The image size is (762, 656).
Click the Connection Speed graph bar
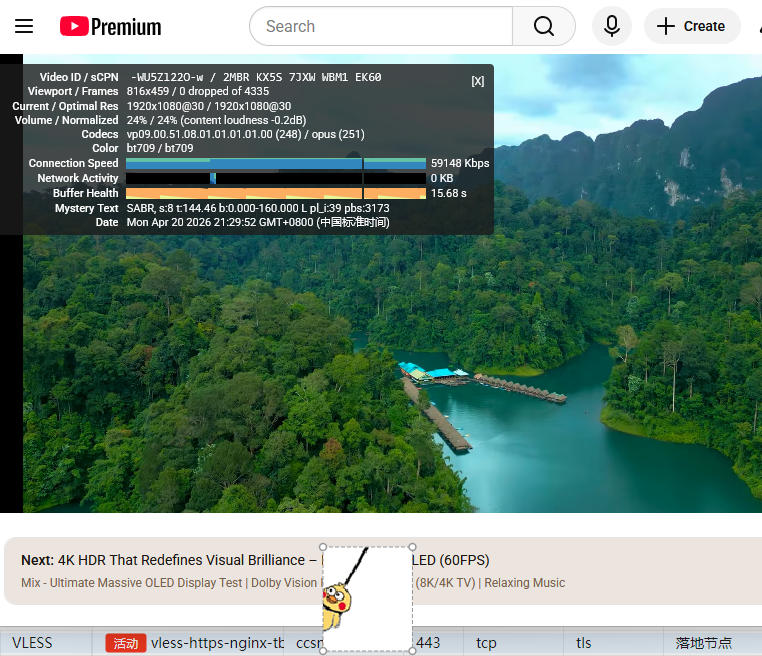click(275, 163)
